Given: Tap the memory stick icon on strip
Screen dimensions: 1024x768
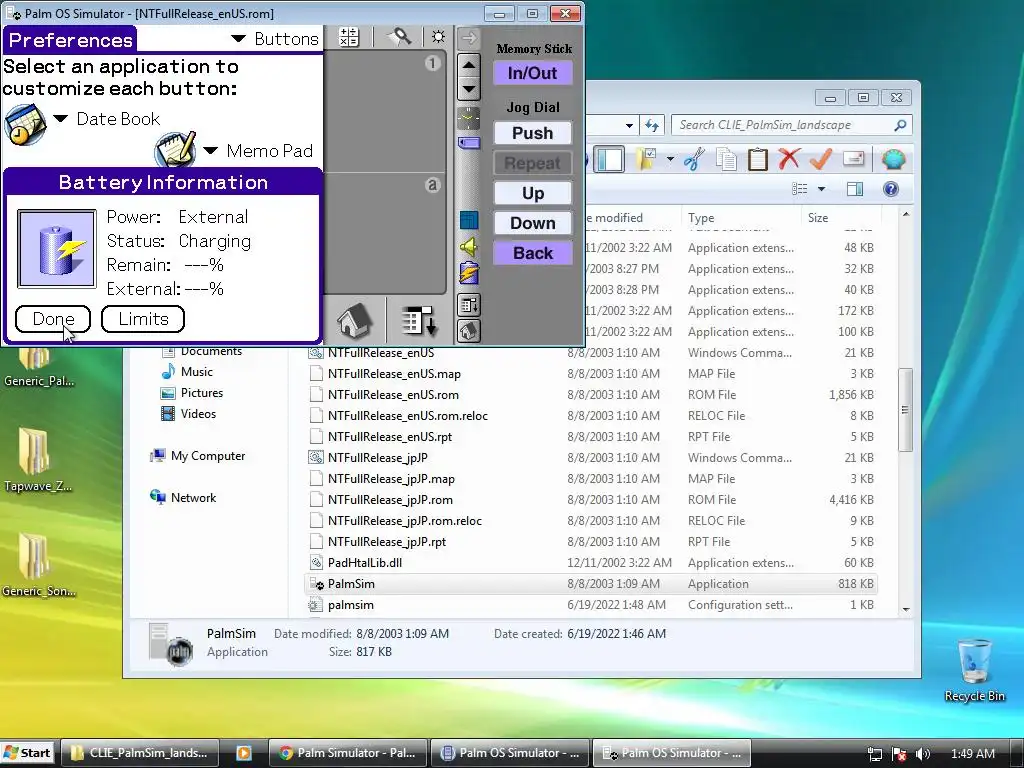Looking at the screenshot, I should tap(468, 142).
